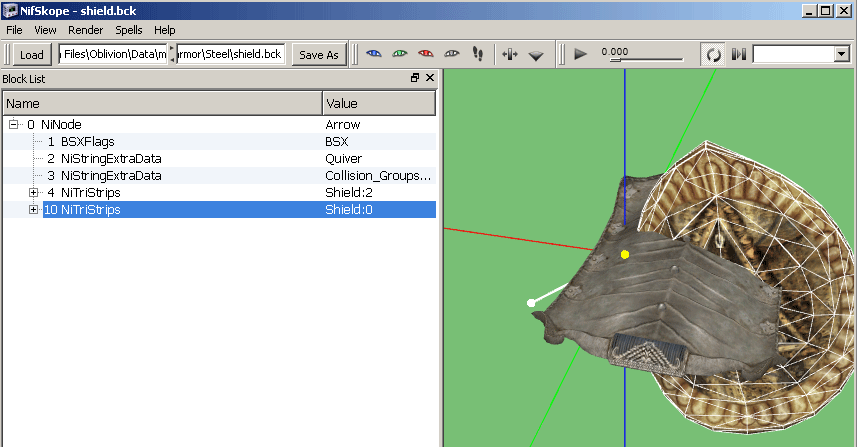
Task: Select the 2 NiStringExtraData row
Action: tap(220, 158)
